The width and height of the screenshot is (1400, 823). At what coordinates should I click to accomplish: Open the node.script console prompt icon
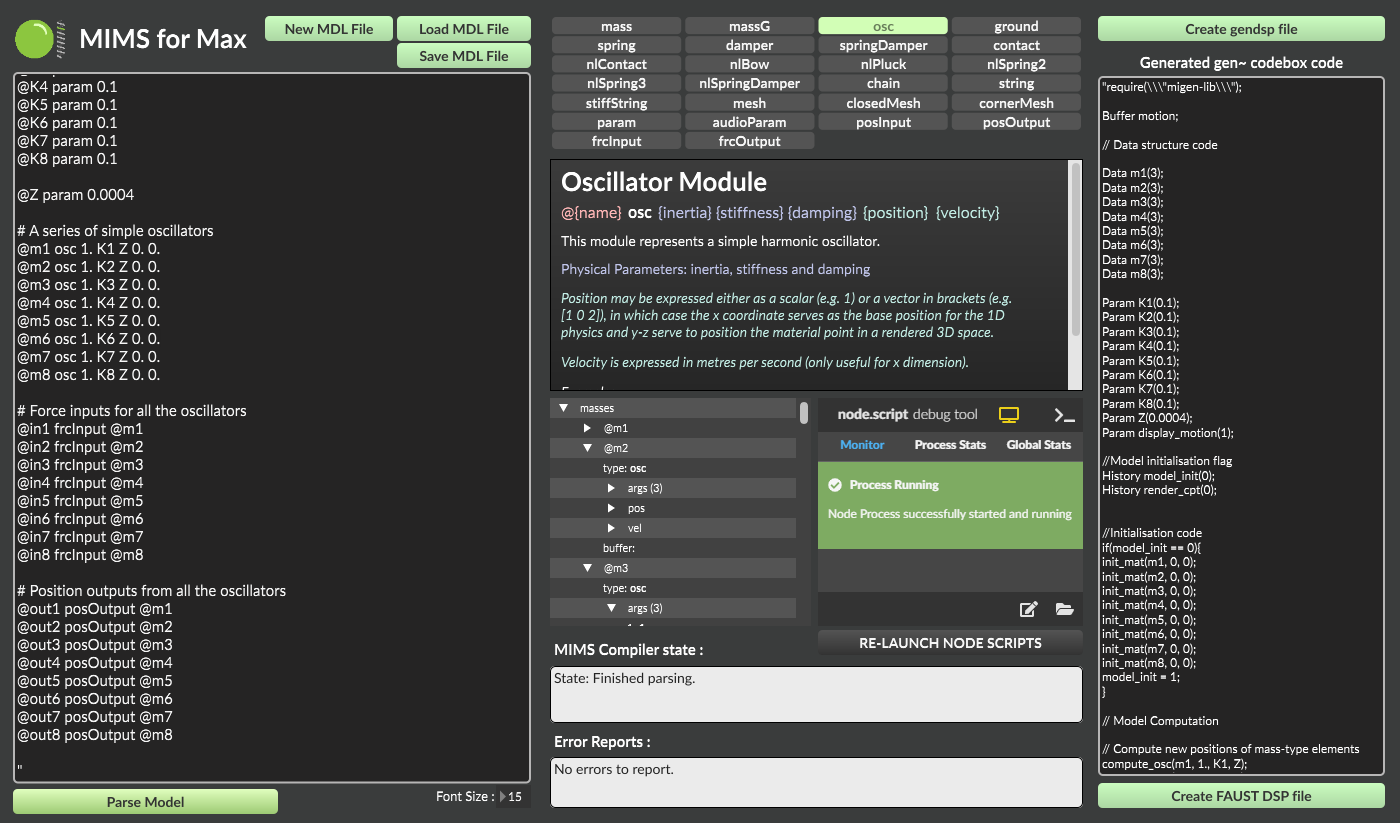[1064, 415]
